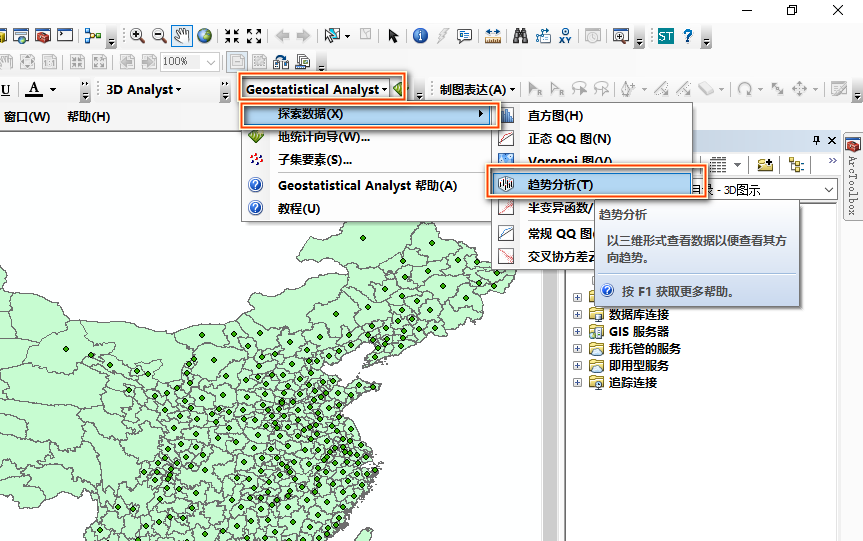Click the Go To XY icon
Image resolution: width=863 pixels, height=541 pixels.
[x=565, y=36]
